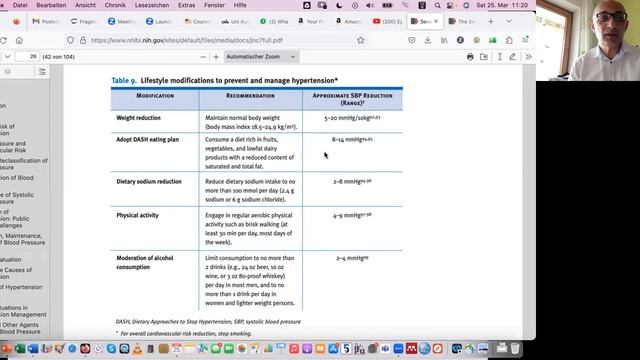Open the library bookshelf icon
Image resolution: width=640 pixels, height=360 pixels.
(444, 40)
